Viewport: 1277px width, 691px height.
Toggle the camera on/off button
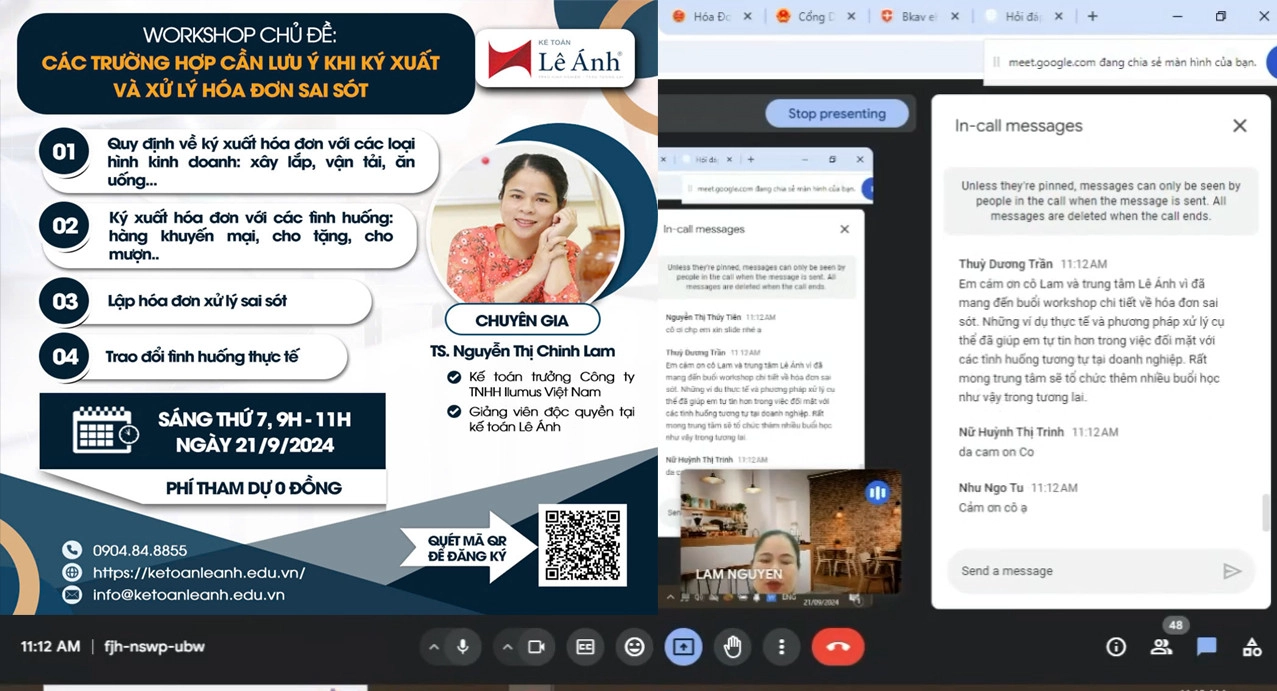click(x=536, y=647)
